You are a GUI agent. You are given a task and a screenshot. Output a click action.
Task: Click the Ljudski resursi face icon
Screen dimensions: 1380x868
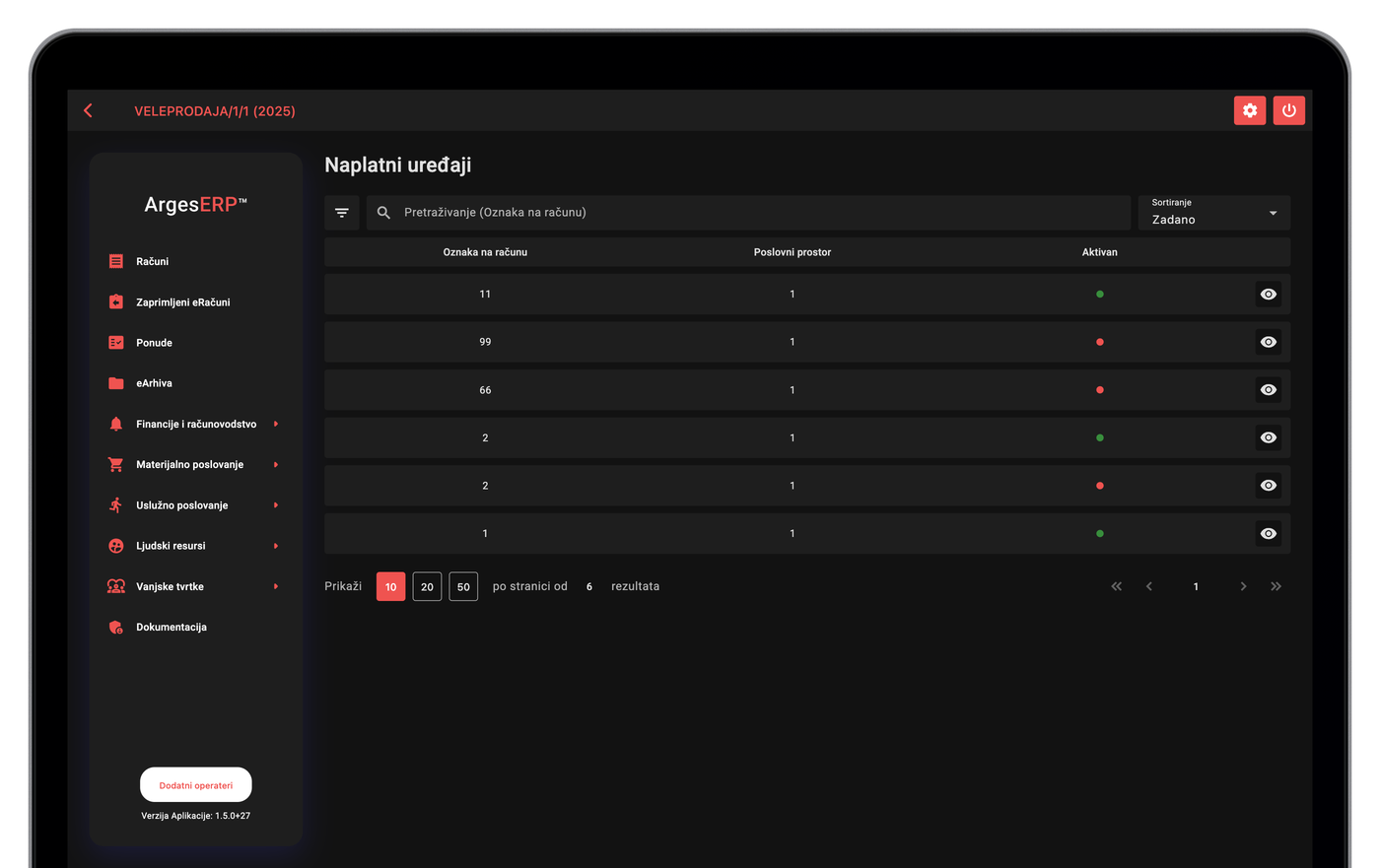click(116, 546)
